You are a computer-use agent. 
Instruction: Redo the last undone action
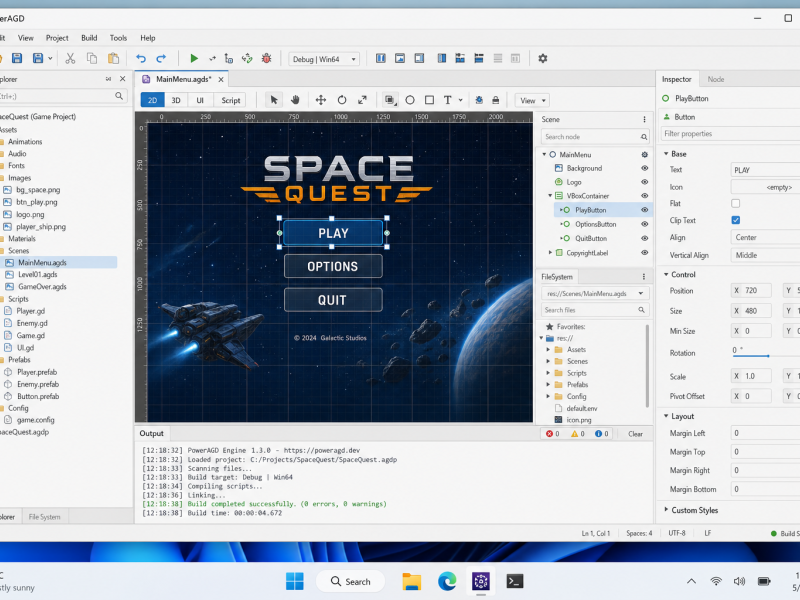[161, 59]
